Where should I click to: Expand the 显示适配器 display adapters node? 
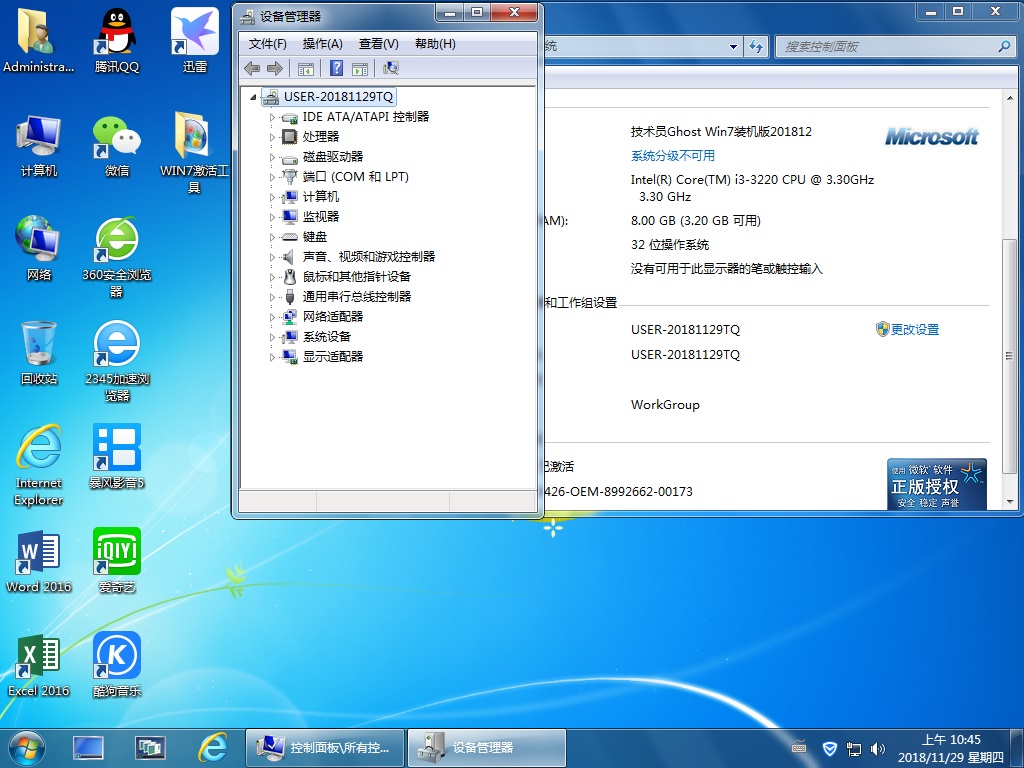pos(271,357)
